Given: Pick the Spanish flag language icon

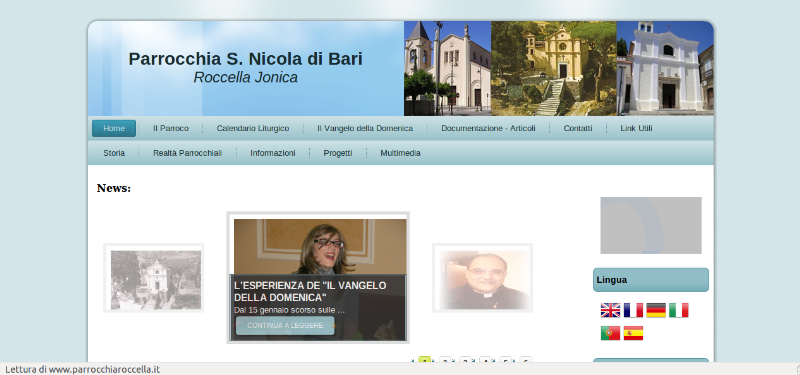Looking at the screenshot, I should pos(633,333).
